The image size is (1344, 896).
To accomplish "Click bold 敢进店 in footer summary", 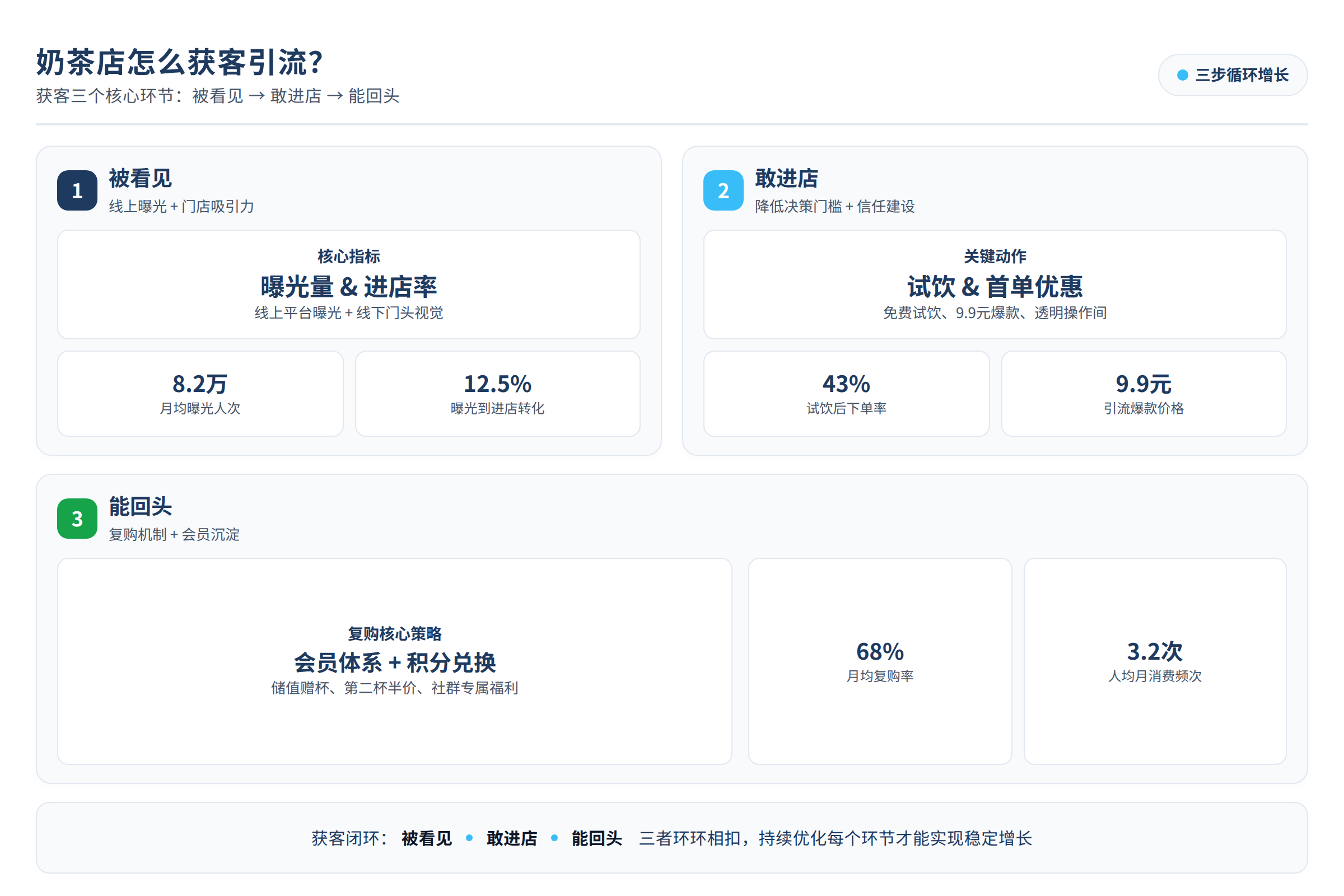I will tap(511, 838).
